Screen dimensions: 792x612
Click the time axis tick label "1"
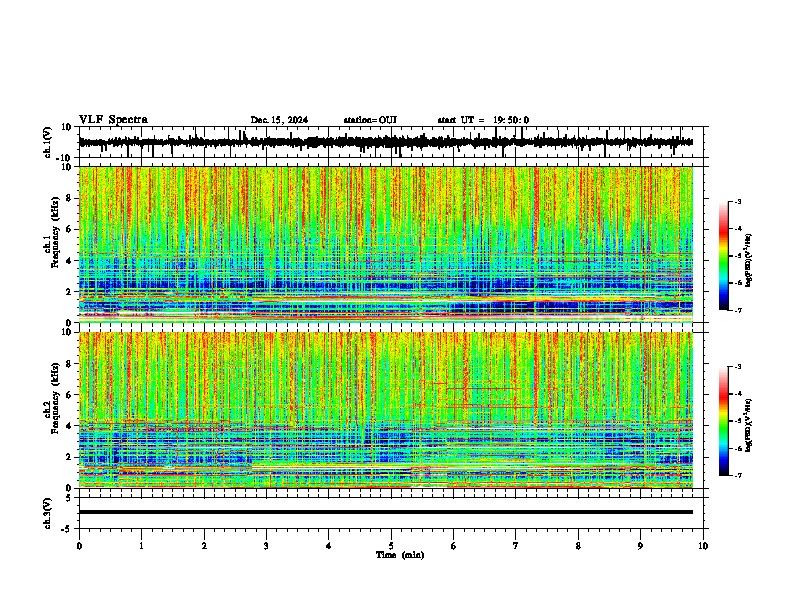click(x=141, y=546)
